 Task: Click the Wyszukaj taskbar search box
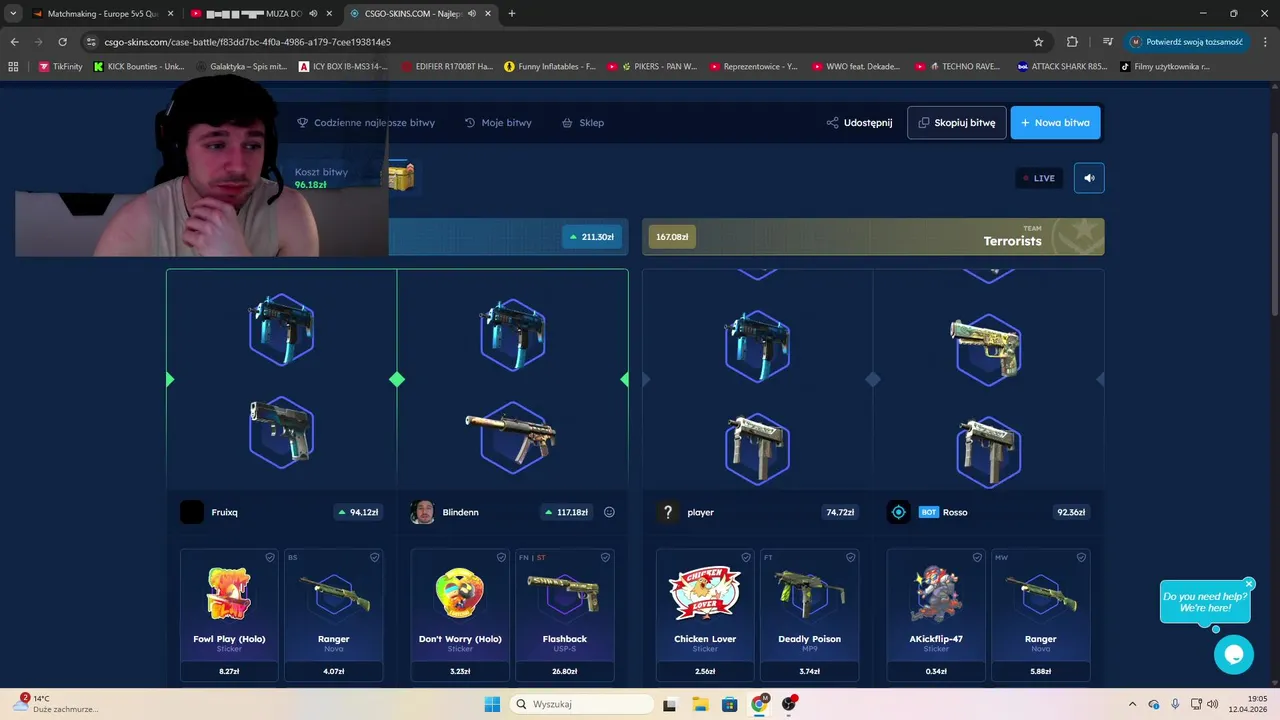[x=581, y=704]
